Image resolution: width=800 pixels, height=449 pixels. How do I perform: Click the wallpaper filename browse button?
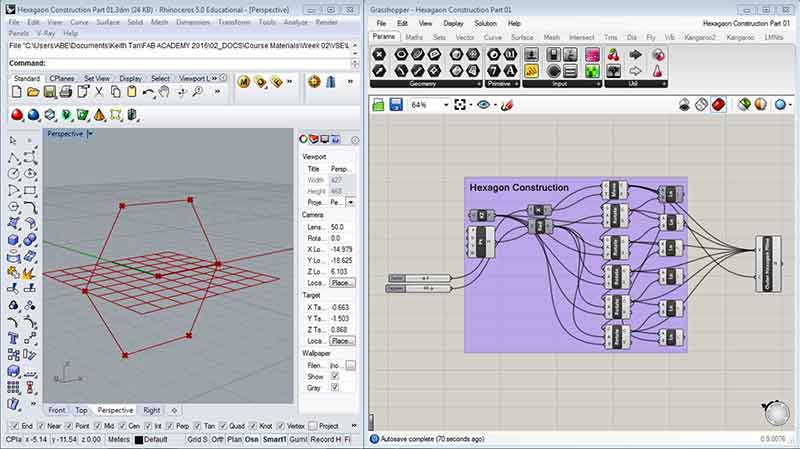(351, 365)
